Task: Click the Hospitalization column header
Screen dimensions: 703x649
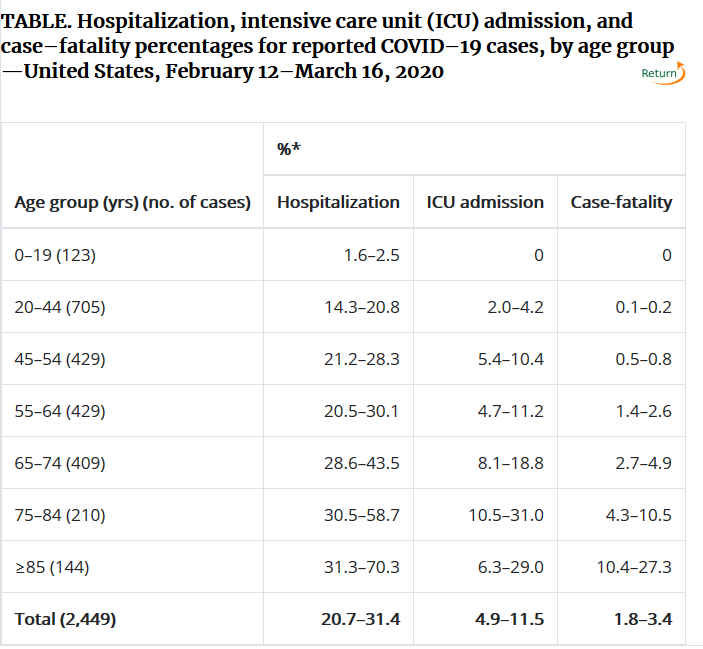Action: click(338, 202)
